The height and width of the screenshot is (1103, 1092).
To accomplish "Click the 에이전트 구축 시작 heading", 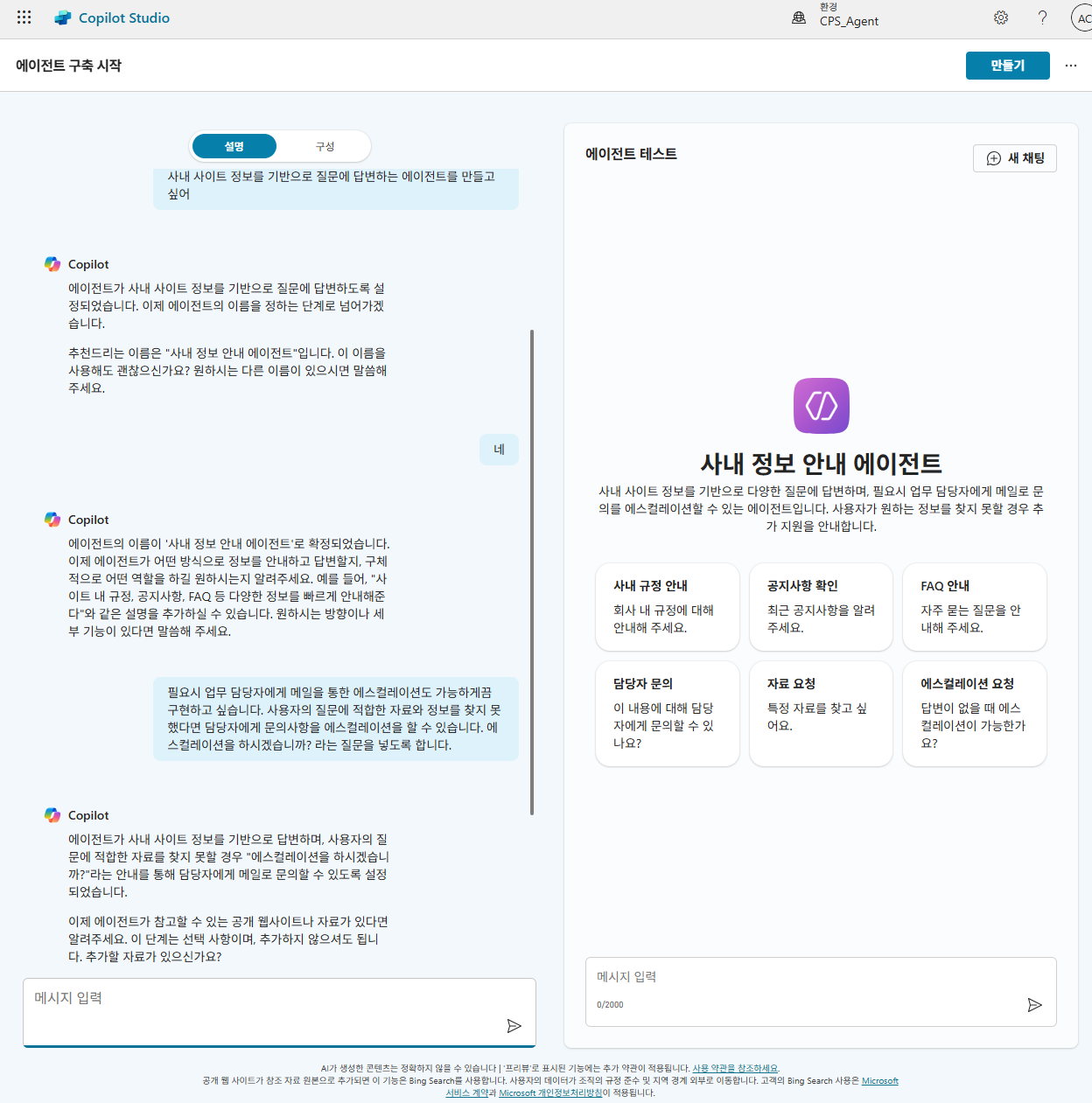I will coord(68,66).
